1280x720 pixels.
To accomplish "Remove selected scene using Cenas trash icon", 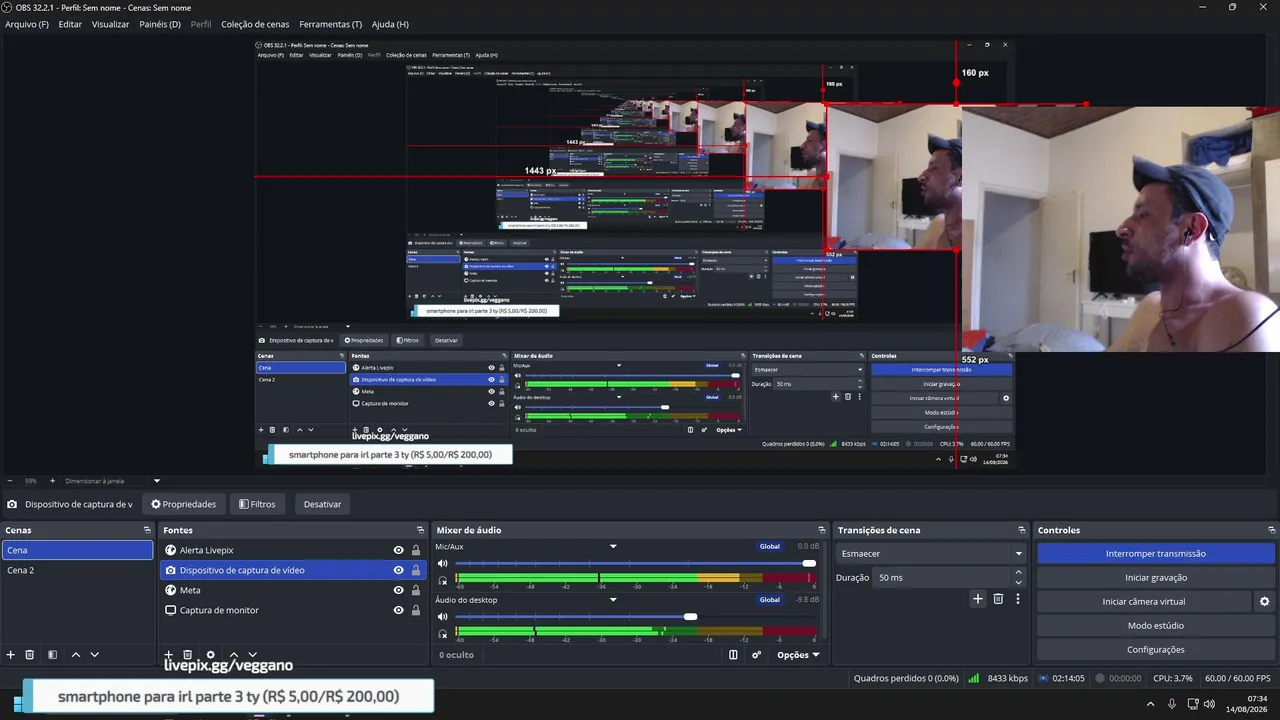I will 30,655.
